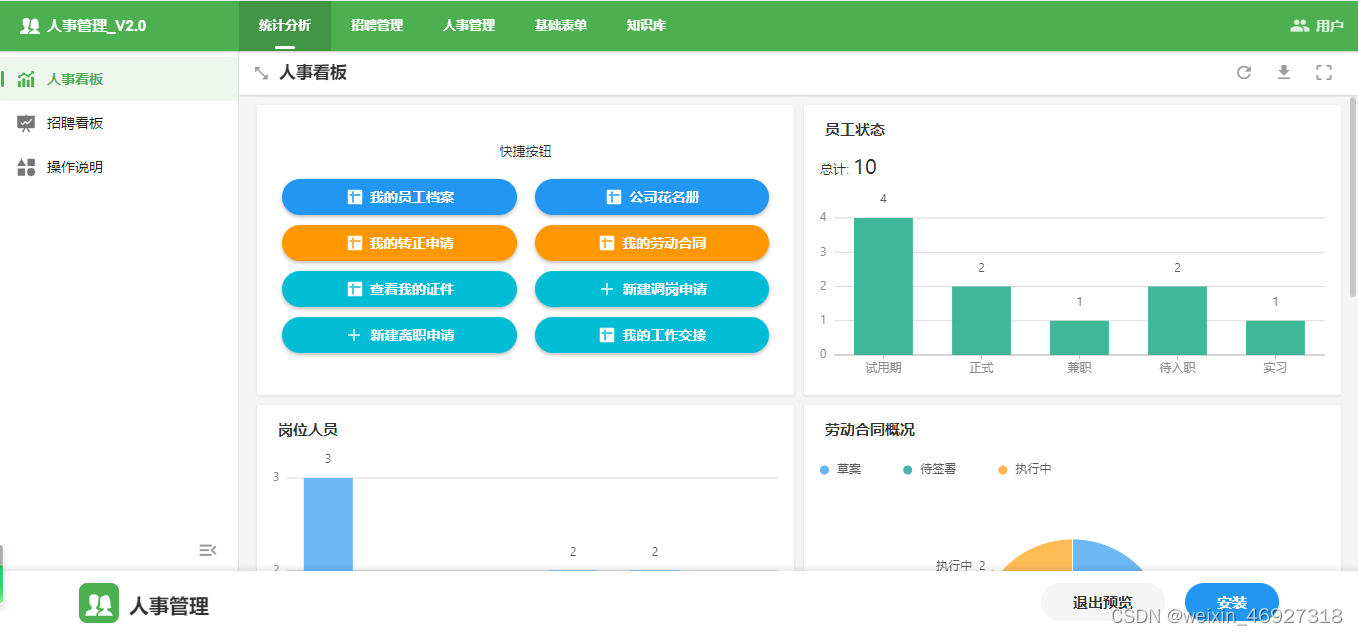
Task: Refresh the dashboard with the reload icon
Action: 1244,72
